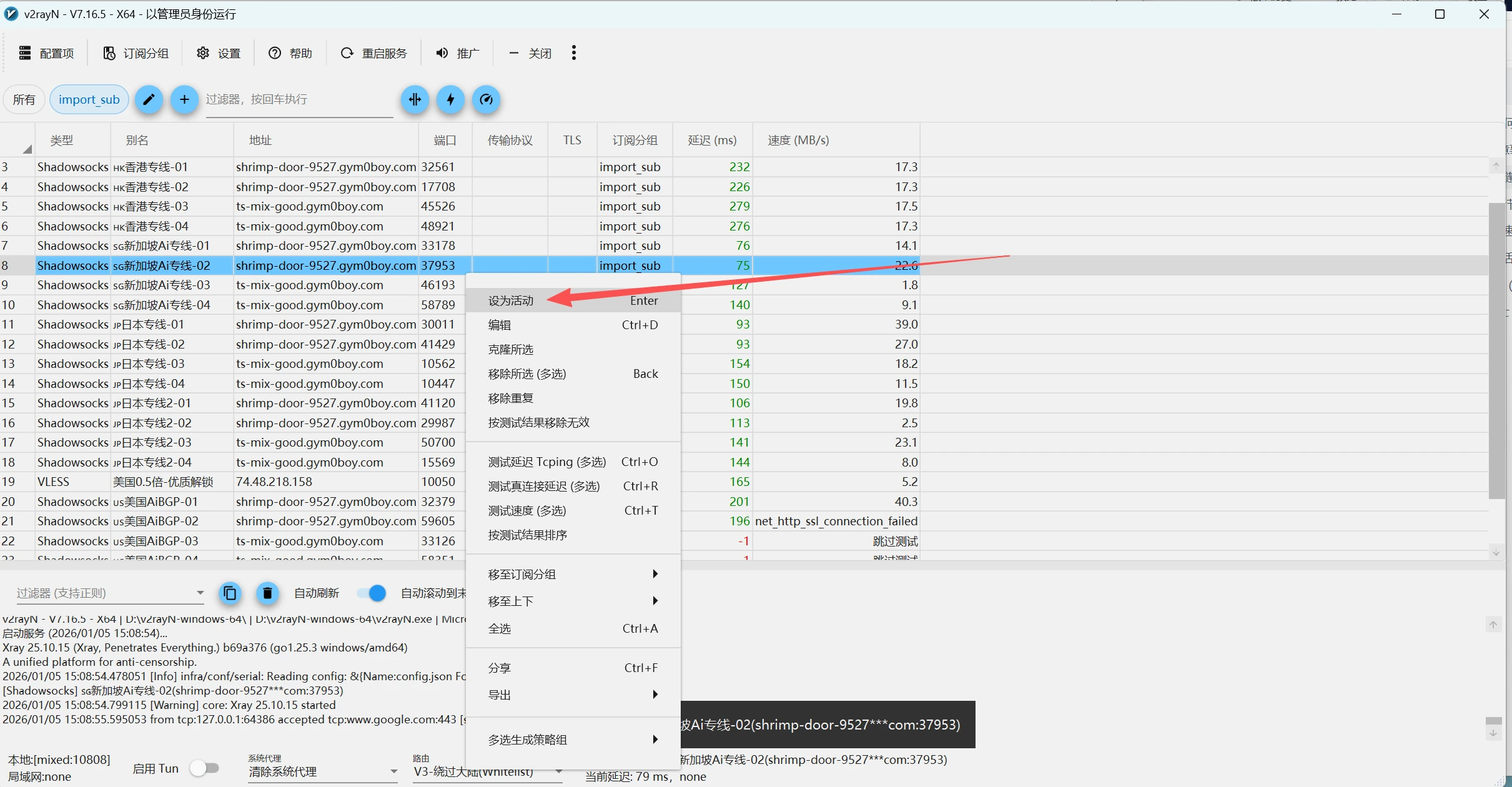Open the 系统代理 dropdown
Screen dimensions: 1512x787
[x=322, y=772]
